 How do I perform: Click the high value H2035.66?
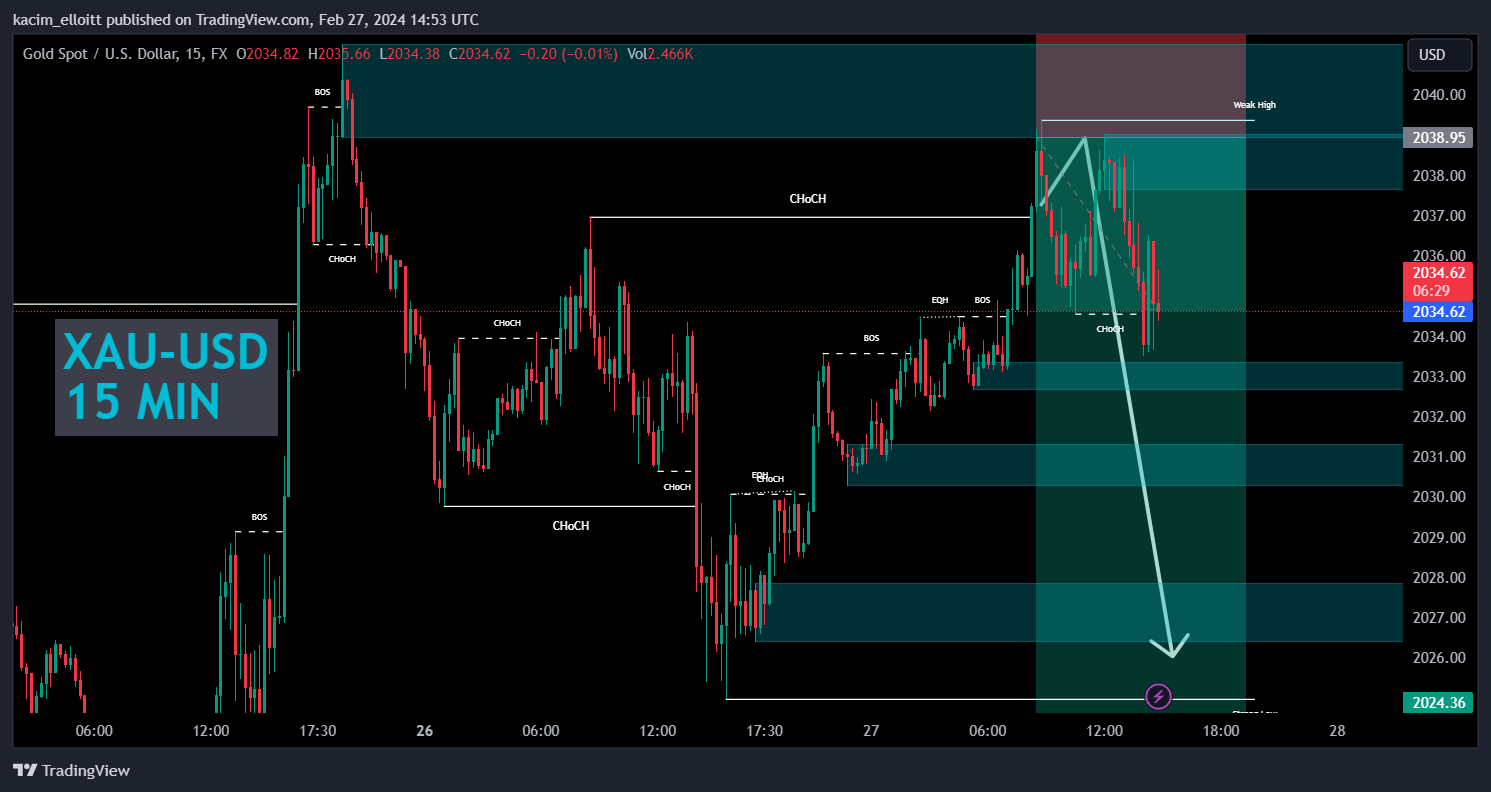[x=339, y=54]
